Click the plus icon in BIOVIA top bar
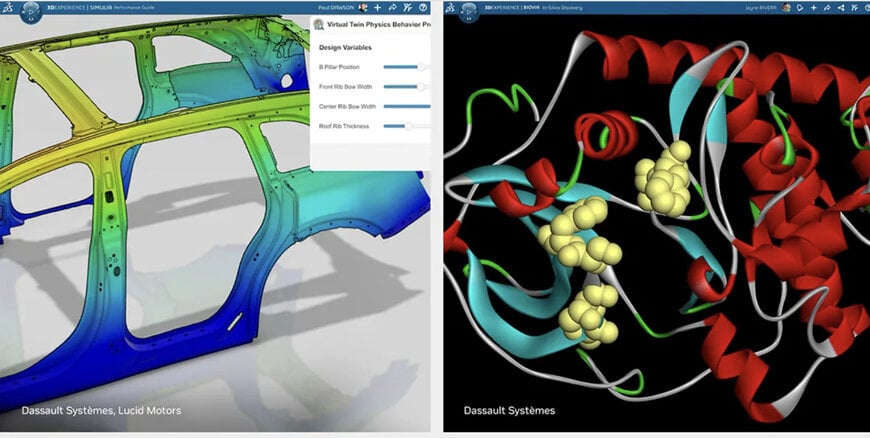This screenshot has width=870, height=438. pyautogui.click(x=814, y=7)
